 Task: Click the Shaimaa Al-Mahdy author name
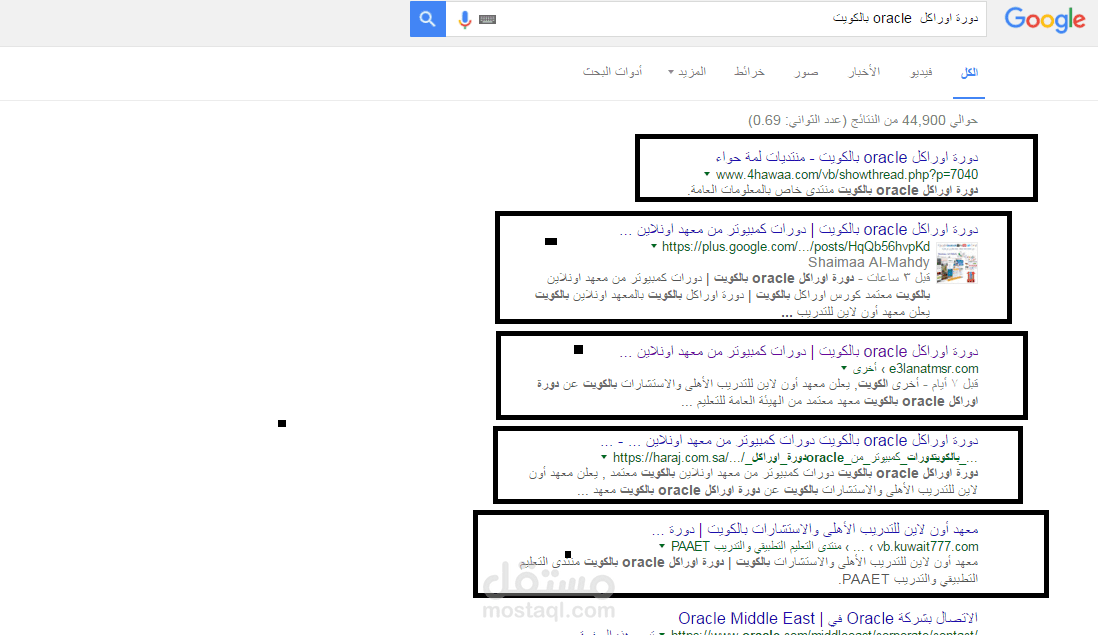coord(868,263)
